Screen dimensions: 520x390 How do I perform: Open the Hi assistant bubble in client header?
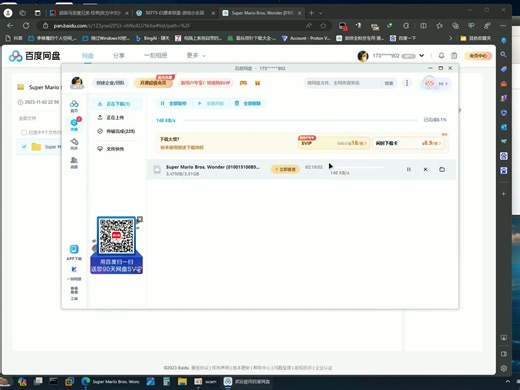point(435,83)
